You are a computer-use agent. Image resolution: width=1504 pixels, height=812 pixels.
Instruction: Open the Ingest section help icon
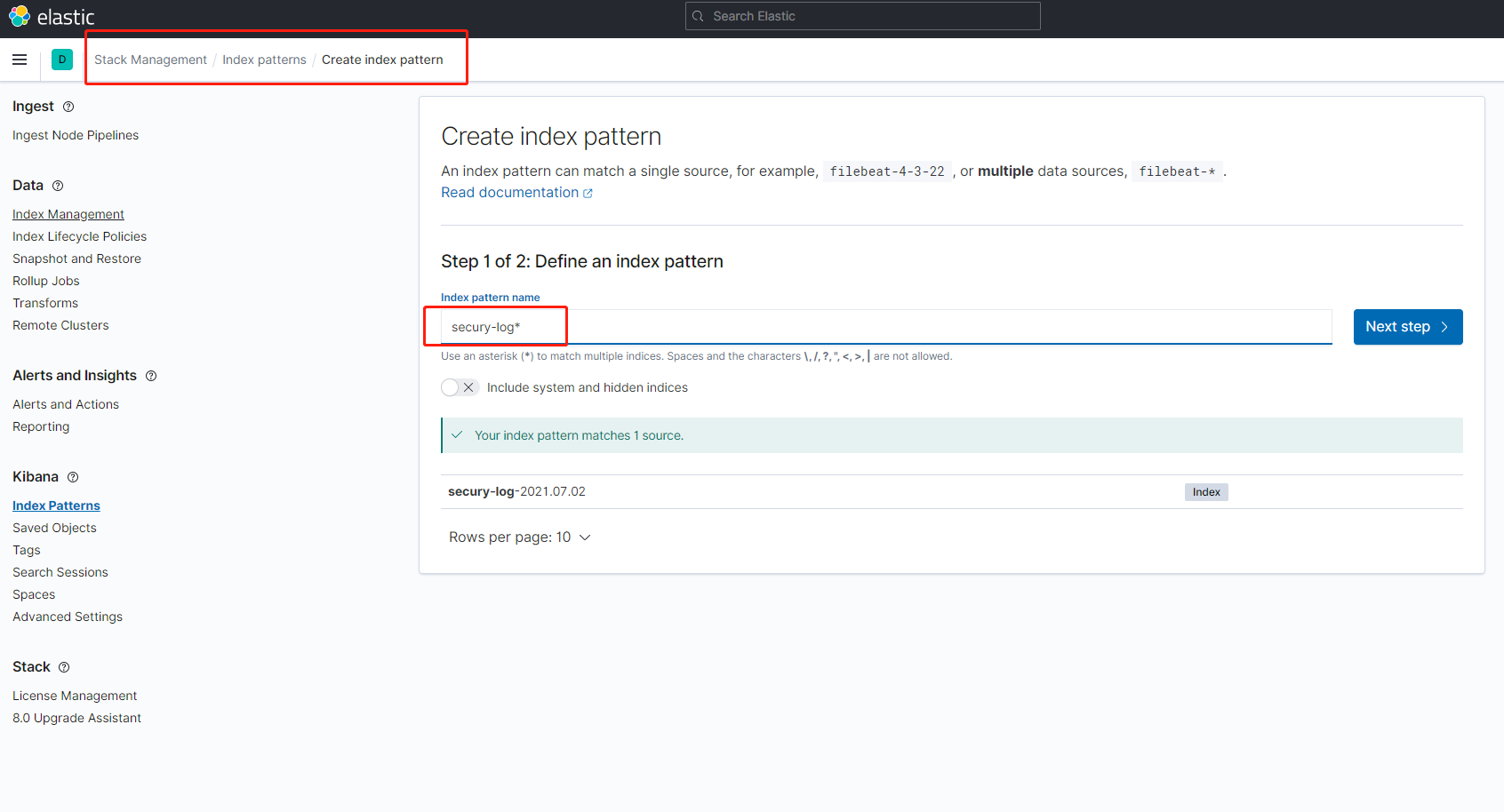pyautogui.click(x=68, y=107)
